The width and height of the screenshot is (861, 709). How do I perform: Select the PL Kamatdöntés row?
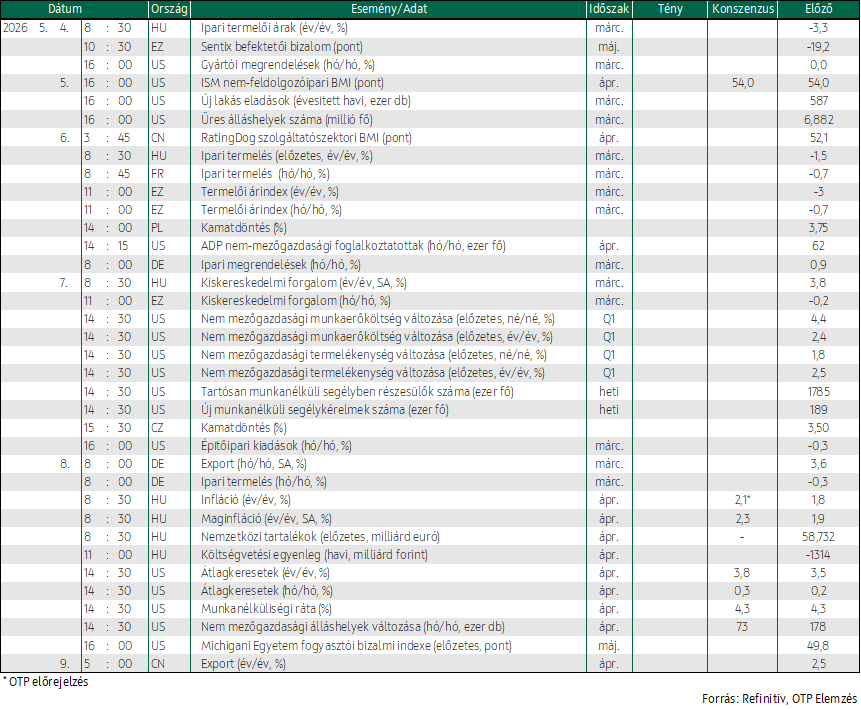430,228
